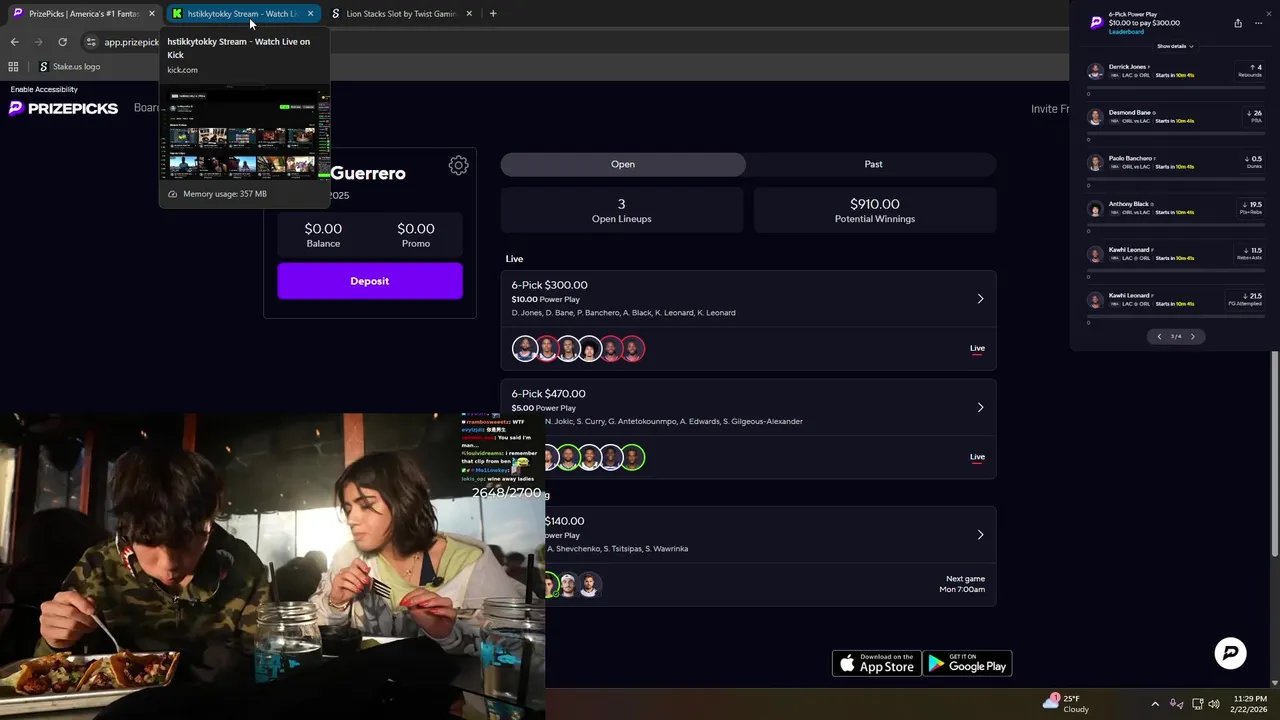Viewport: 1280px width, 720px height.
Task: Click Derrick Jones player avatar in panel
Action: point(1095,71)
